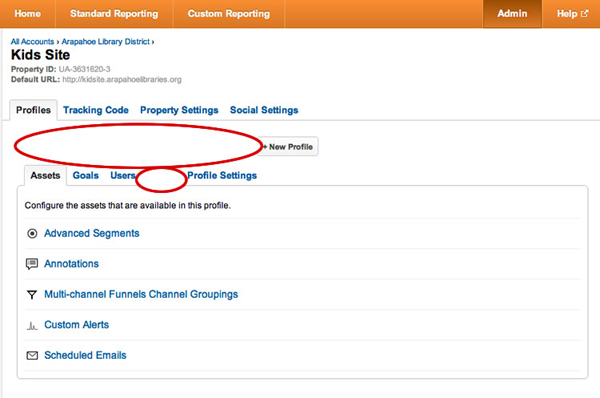Select the Admin navigation item
Viewport: 600px width, 398px height.
[x=512, y=14]
